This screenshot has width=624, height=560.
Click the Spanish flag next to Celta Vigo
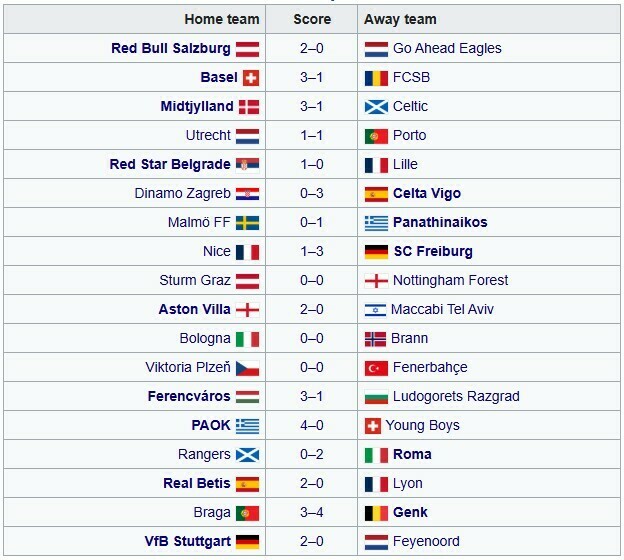tap(376, 193)
